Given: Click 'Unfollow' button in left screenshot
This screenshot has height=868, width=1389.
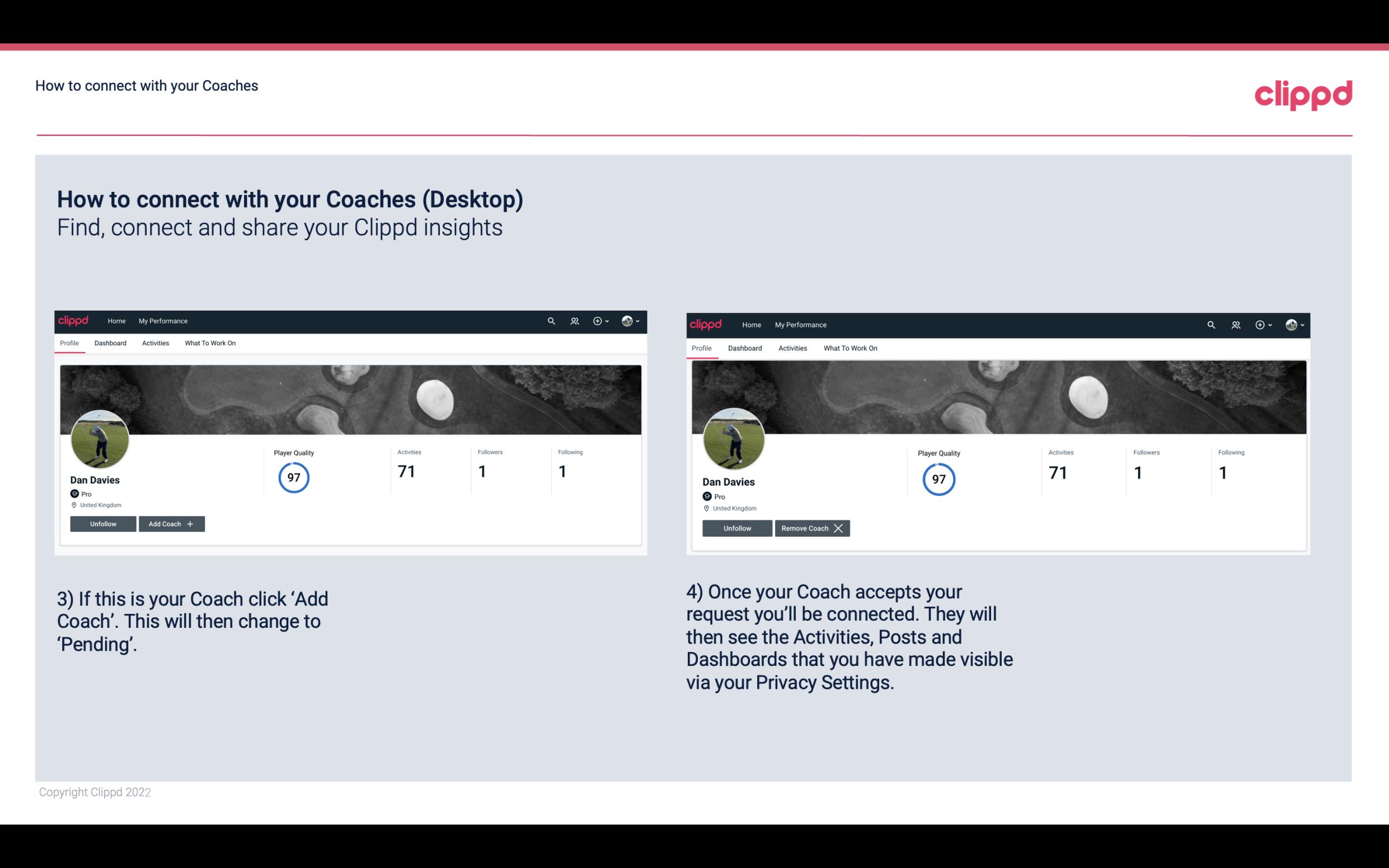Looking at the screenshot, I should click(x=103, y=524).
